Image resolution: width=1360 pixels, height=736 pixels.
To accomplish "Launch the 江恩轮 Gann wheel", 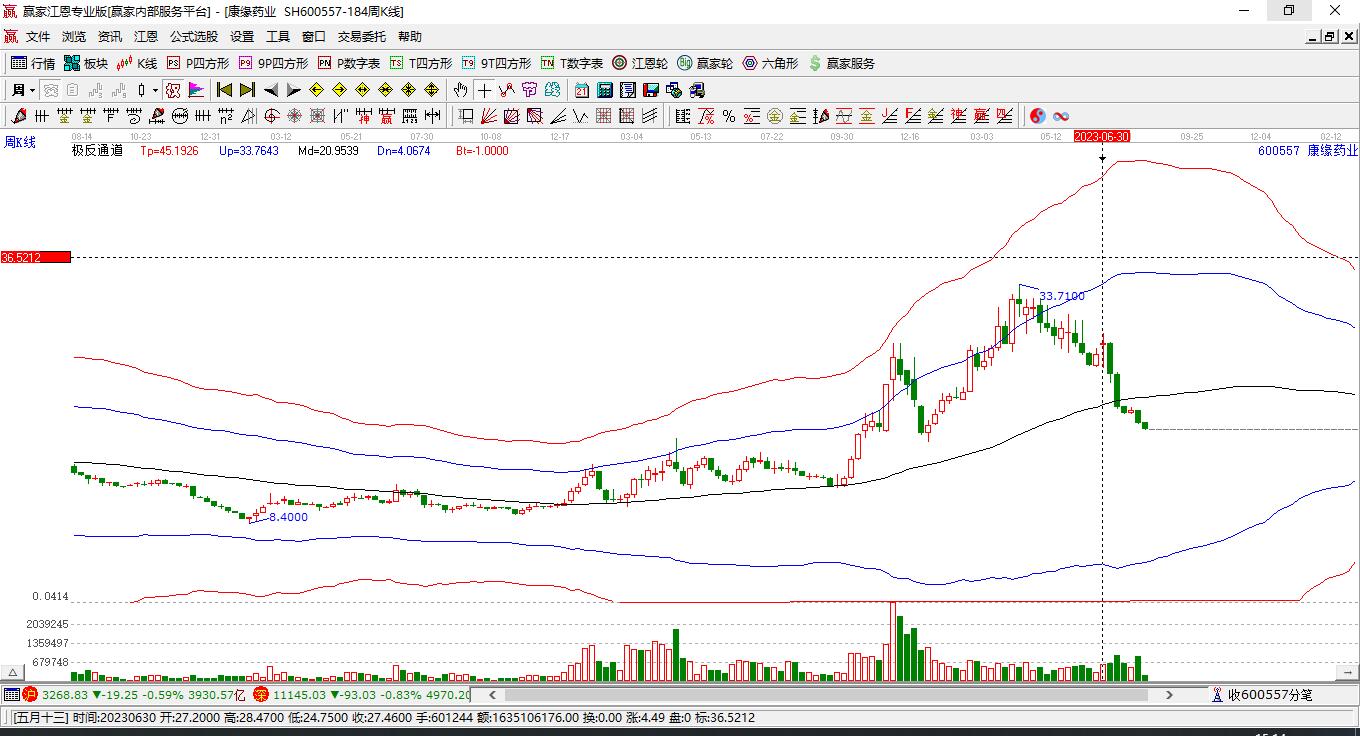I will [x=640, y=63].
